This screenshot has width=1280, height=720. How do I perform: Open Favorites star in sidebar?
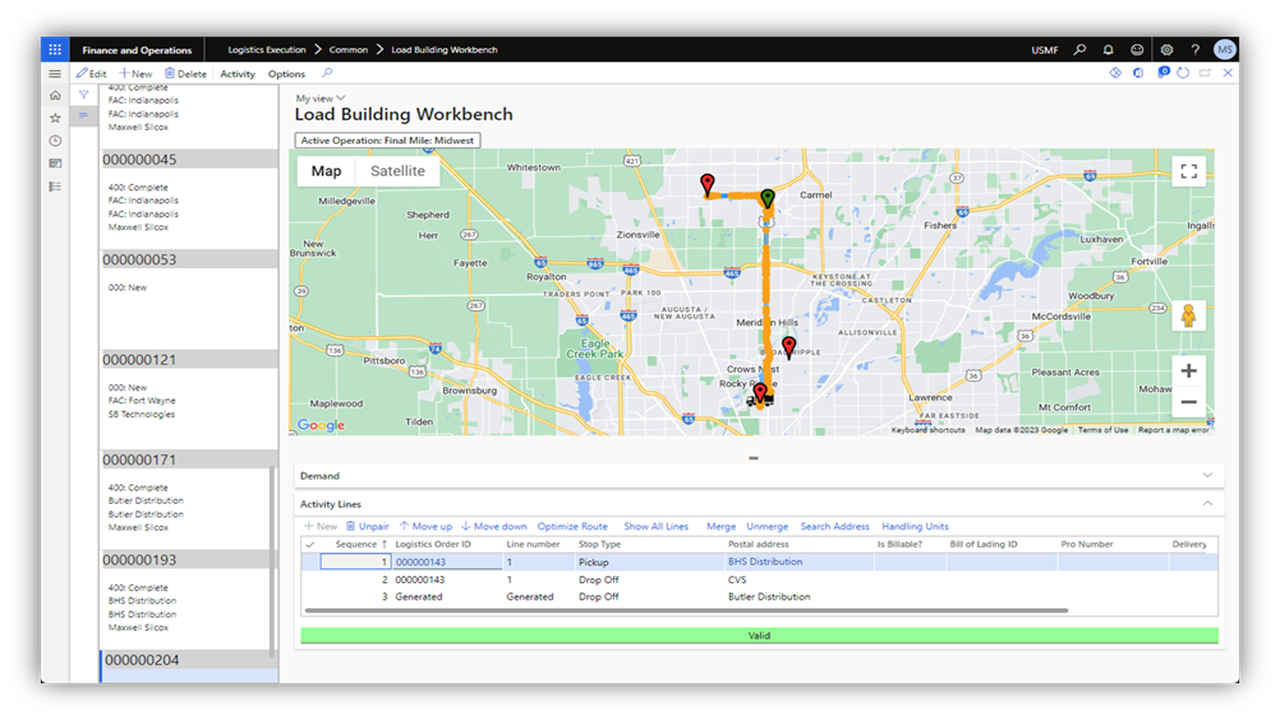click(x=55, y=118)
